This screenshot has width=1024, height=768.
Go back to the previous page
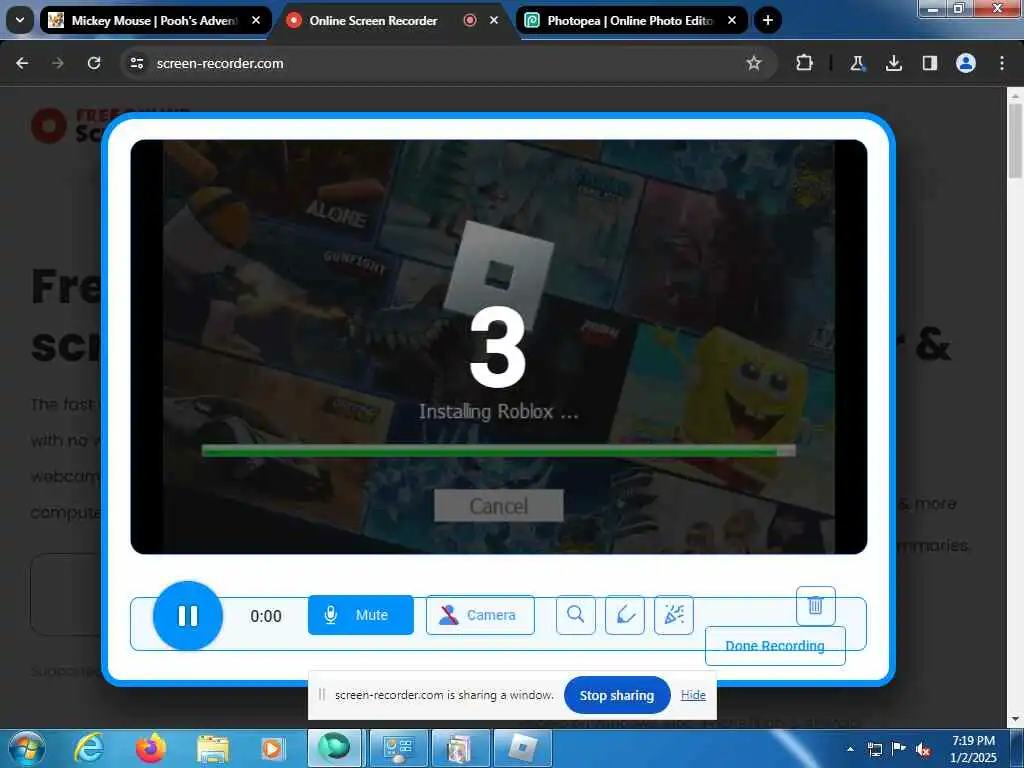[x=22, y=63]
